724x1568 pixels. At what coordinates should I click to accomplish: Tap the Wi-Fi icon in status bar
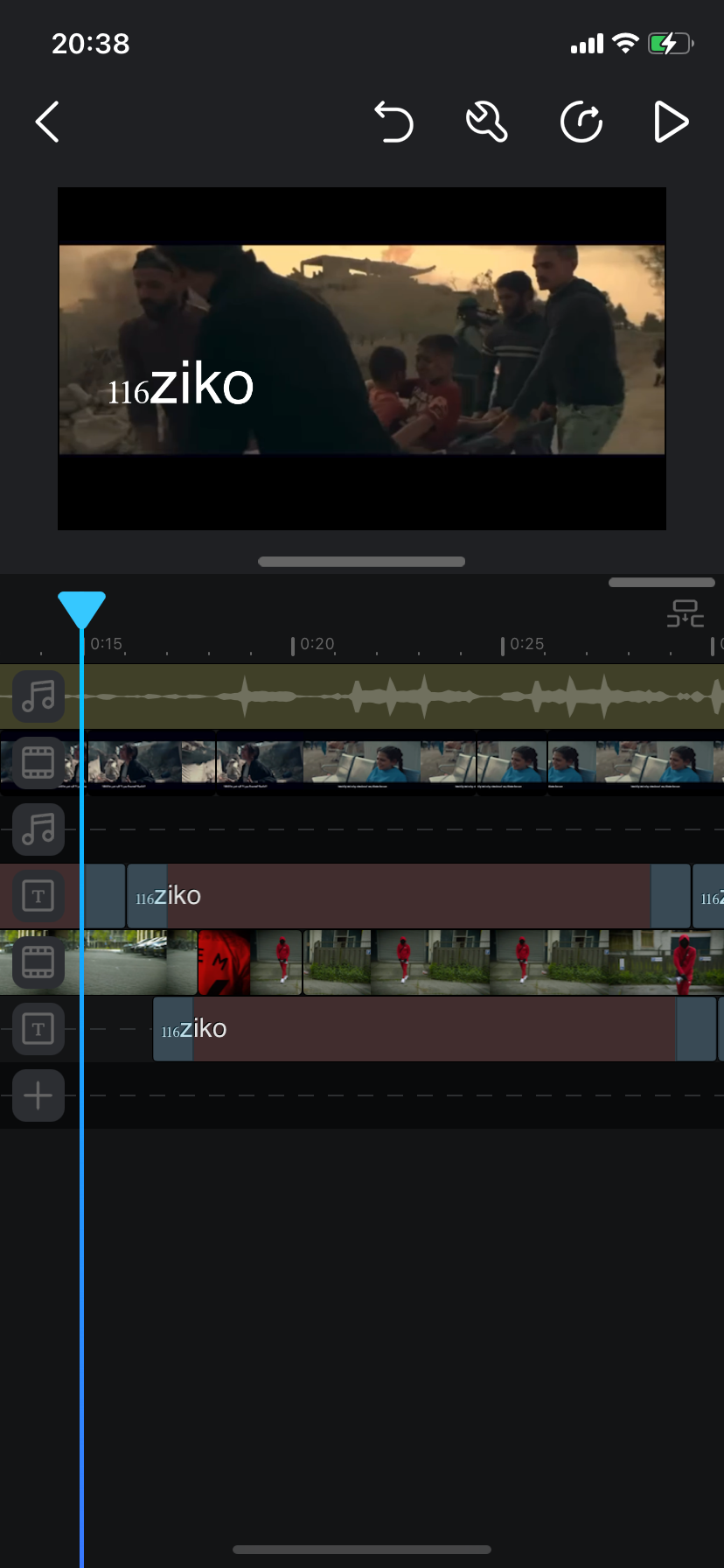coord(625,43)
